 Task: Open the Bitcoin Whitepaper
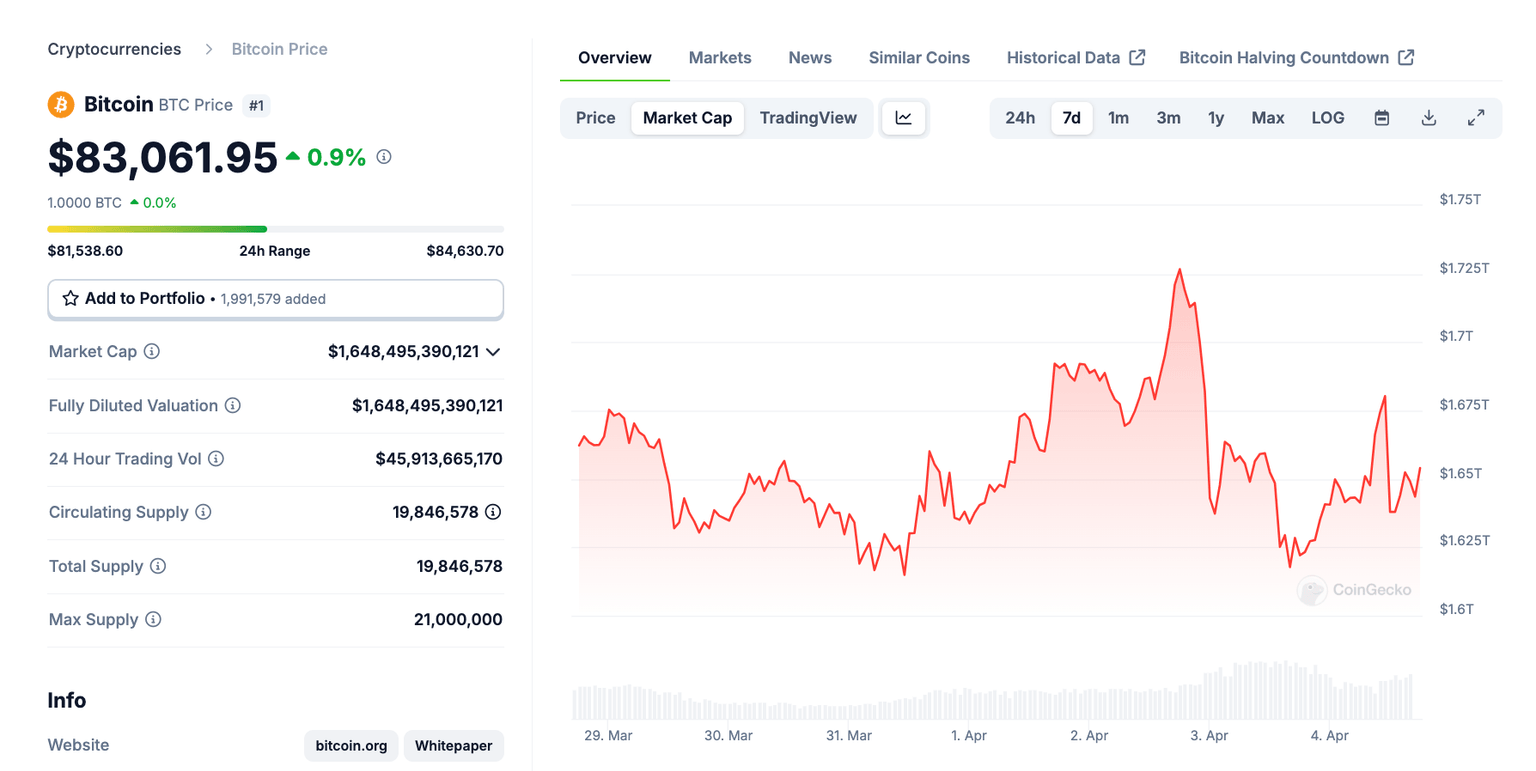(453, 745)
